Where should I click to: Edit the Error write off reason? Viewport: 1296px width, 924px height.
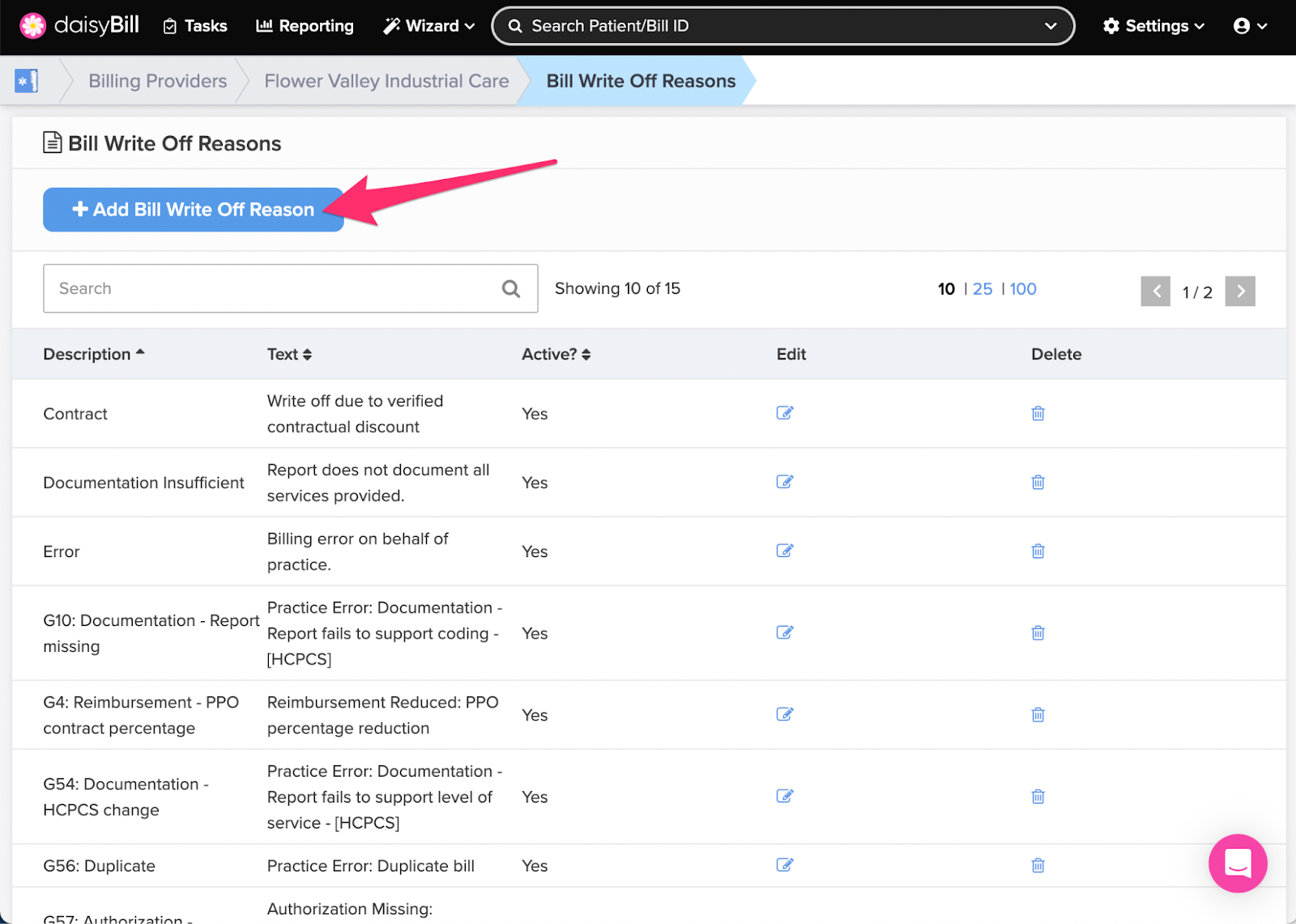[784, 551]
